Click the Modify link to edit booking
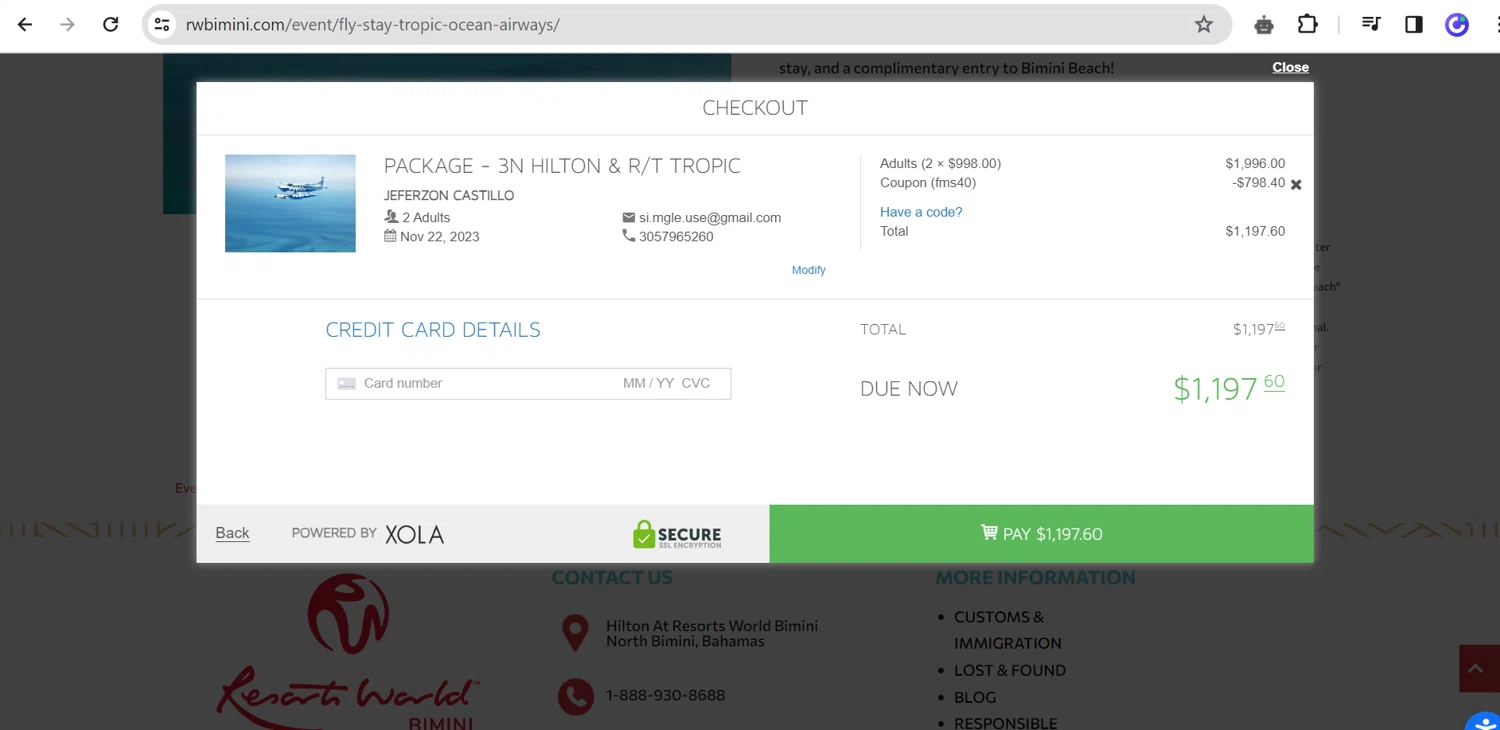The height and width of the screenshot is (730, 1500). point(808,270)
